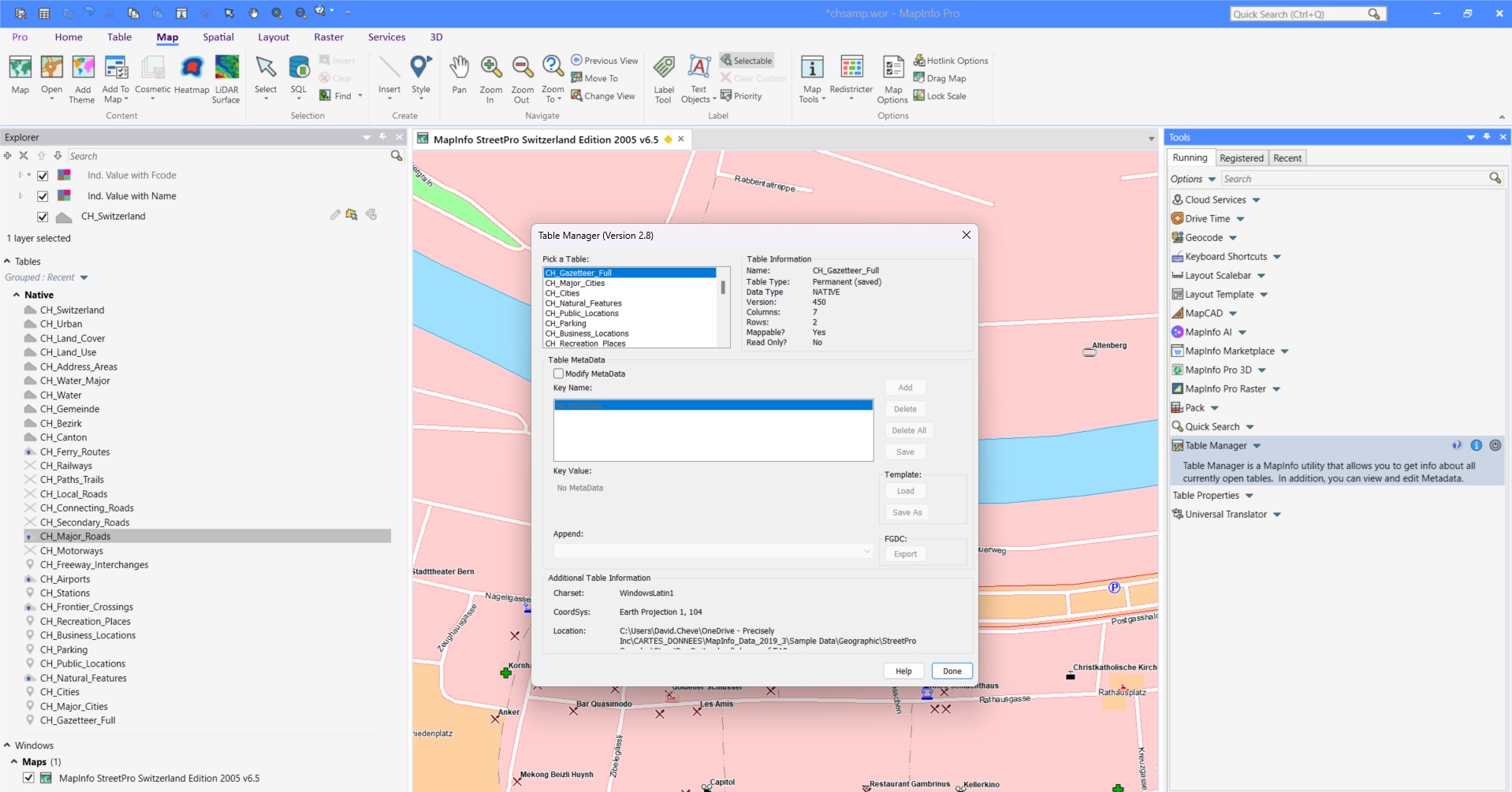Select CH_Parking in Pick a Table list
This screenshot has height=792, width=1512.
tap(630, 323)
